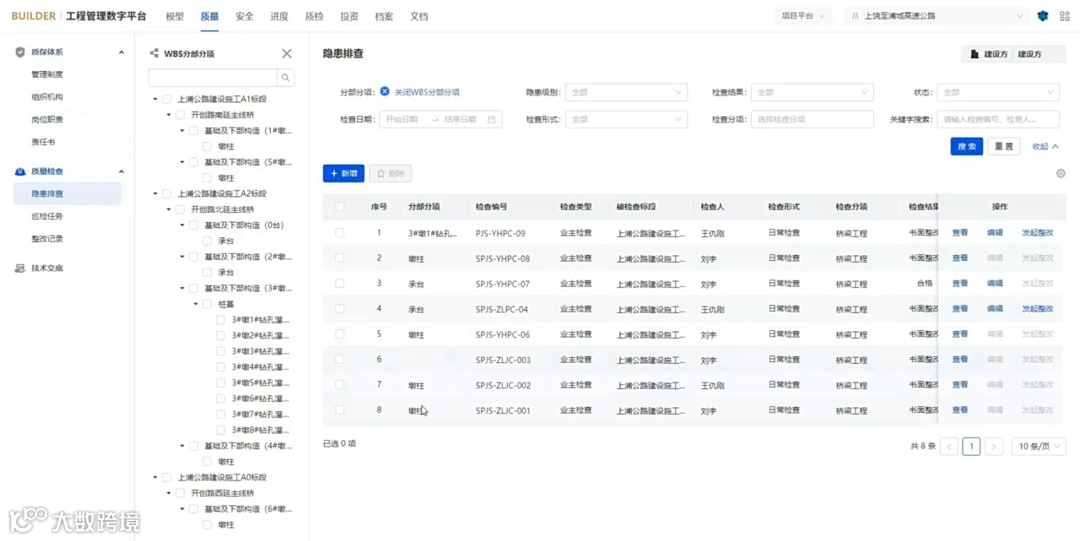Open the apps grid icon in top bar

1065,16
